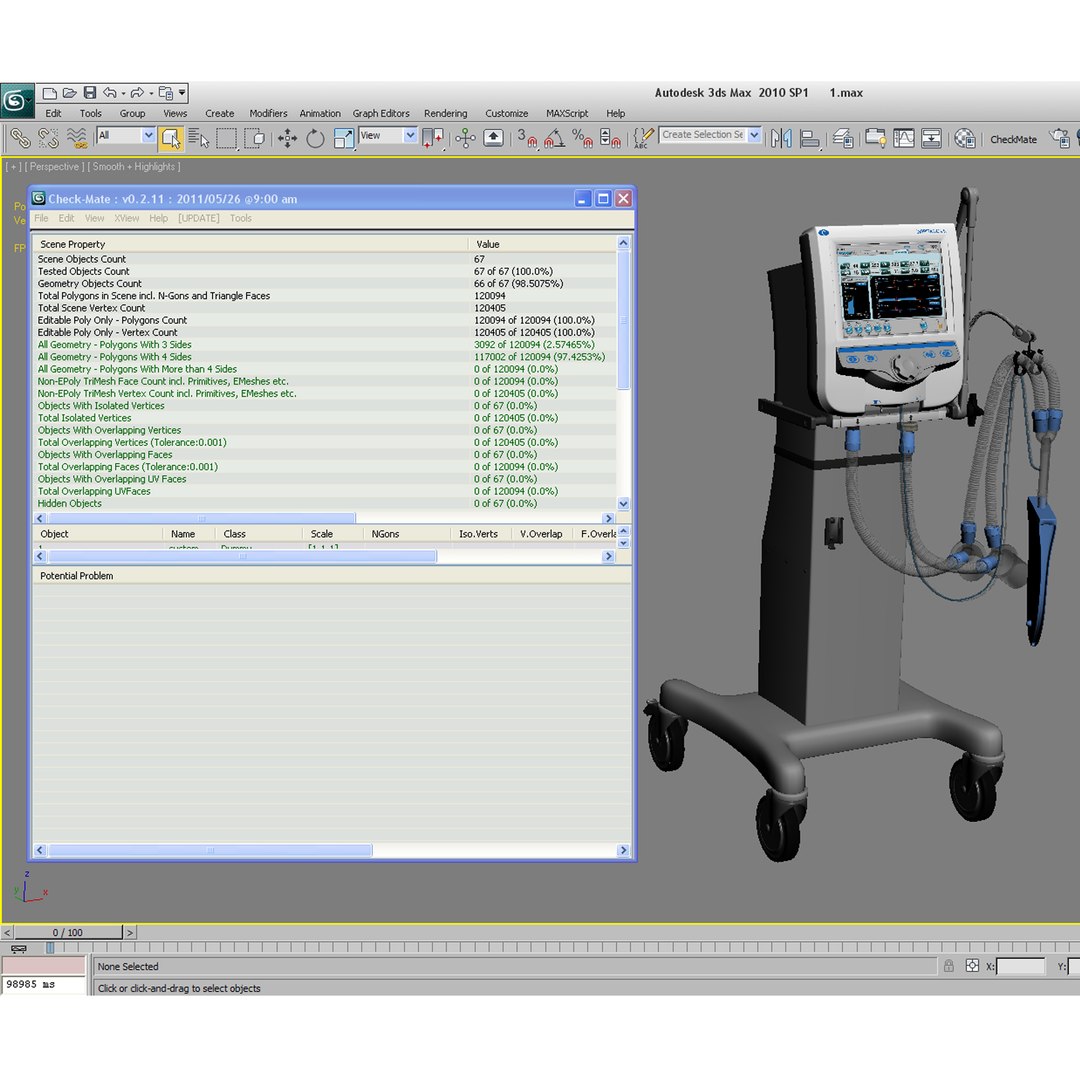Click the Smooth + Highlights shading label

click(x=134, y=167)
